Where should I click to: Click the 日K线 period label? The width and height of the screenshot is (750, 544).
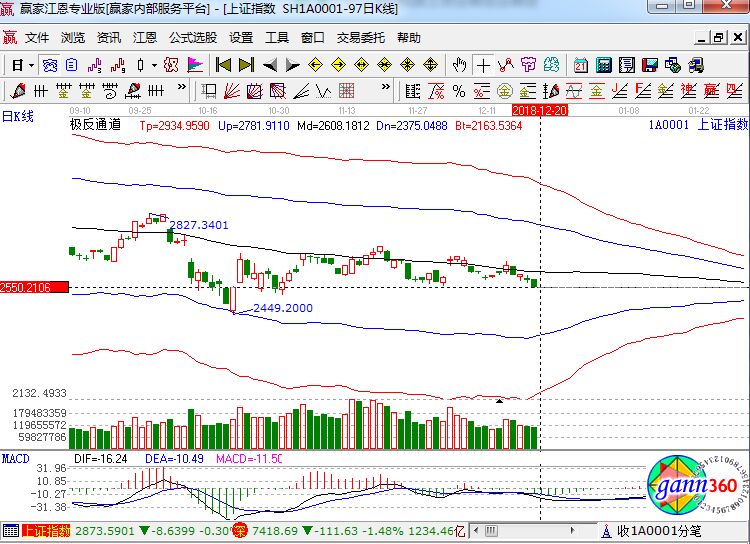(x=18, y=117)
